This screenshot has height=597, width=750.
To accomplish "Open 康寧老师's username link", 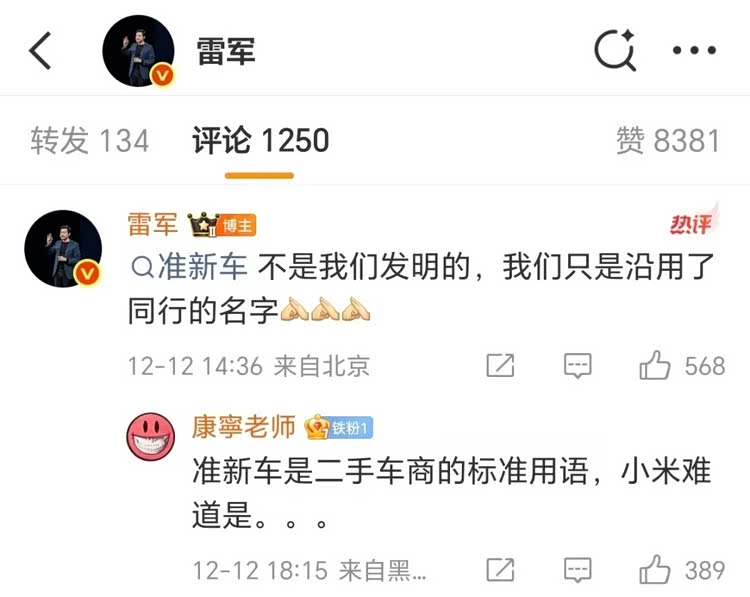I will point(243,427).
